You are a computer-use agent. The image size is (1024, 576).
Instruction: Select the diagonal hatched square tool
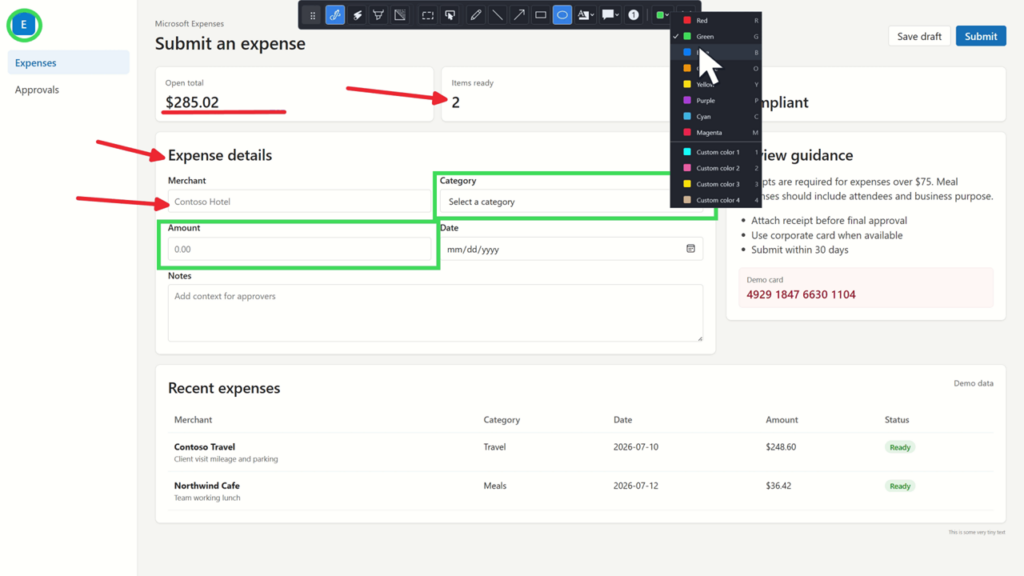[x=400, y=15]
